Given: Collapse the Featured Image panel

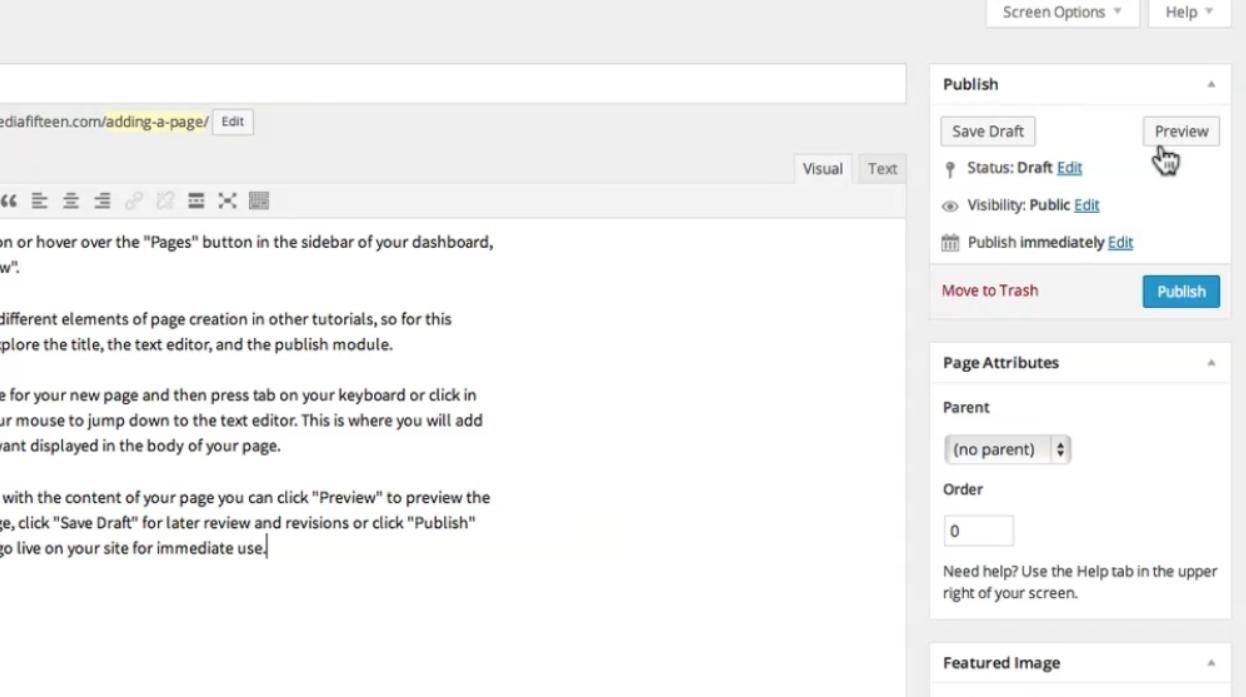Looking at the screenshot, I should pos(1211,663).
